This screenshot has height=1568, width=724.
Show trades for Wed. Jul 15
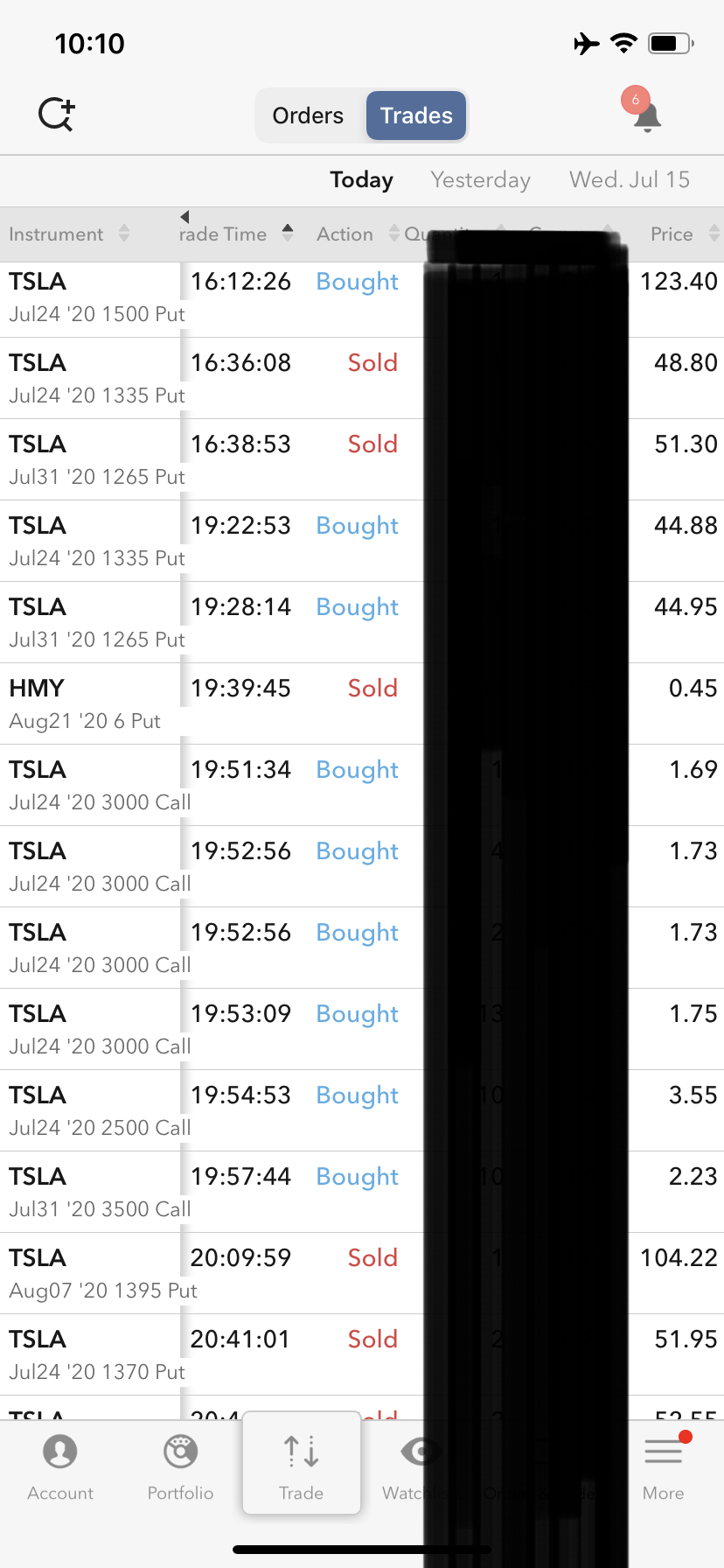pos(629,180)
